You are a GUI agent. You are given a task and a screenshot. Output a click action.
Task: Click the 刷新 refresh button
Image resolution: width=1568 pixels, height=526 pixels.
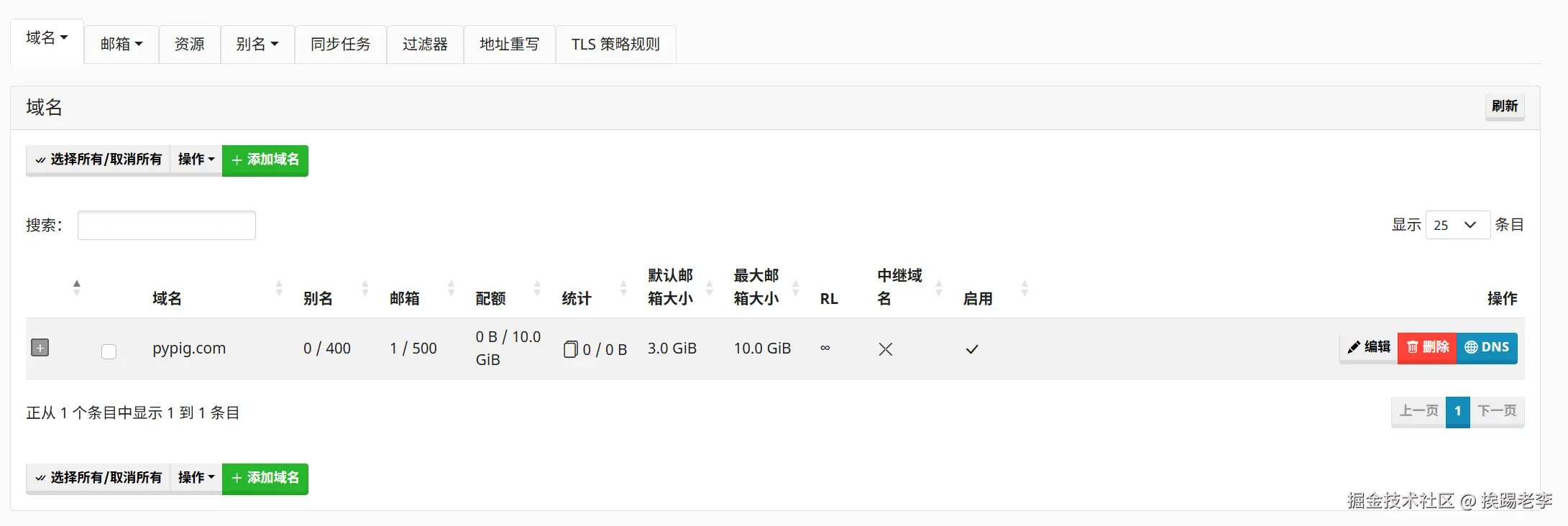[1504, 106]
